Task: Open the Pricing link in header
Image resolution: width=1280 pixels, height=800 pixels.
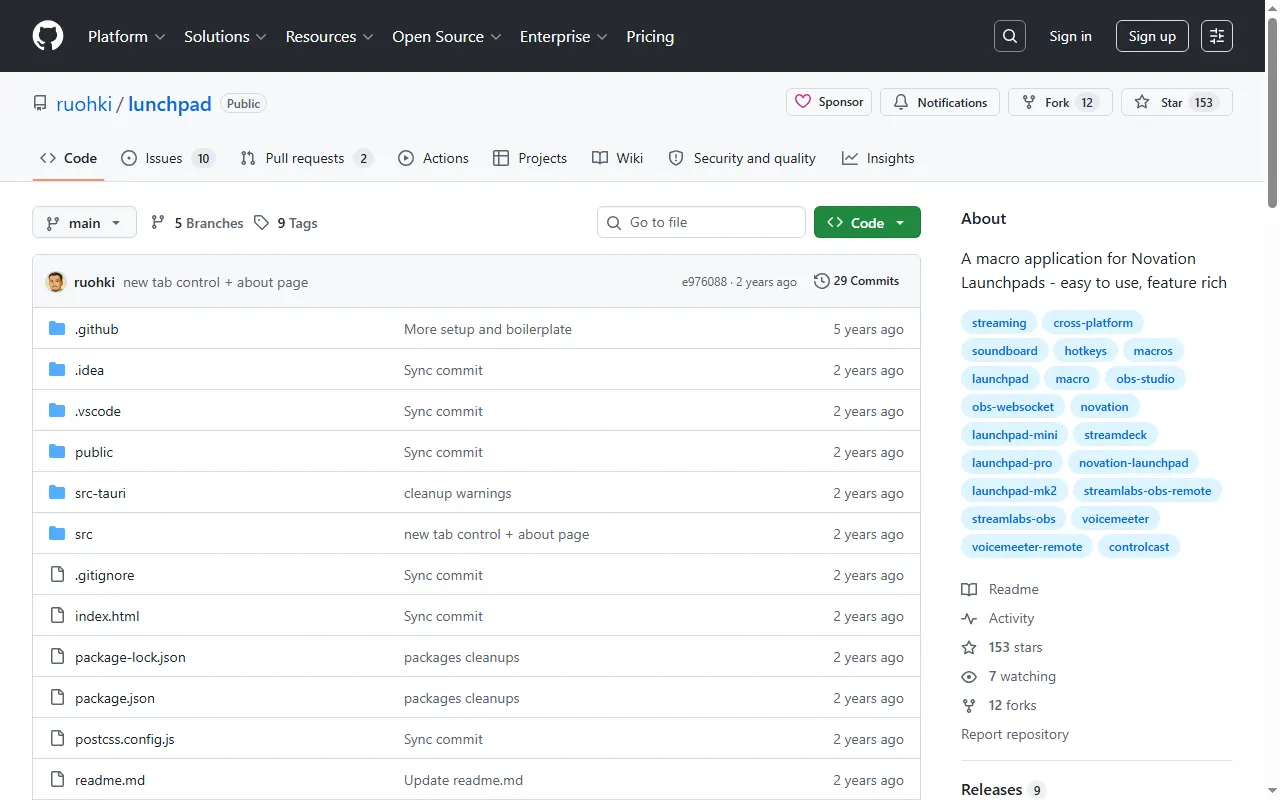Action: coord(650,36)
